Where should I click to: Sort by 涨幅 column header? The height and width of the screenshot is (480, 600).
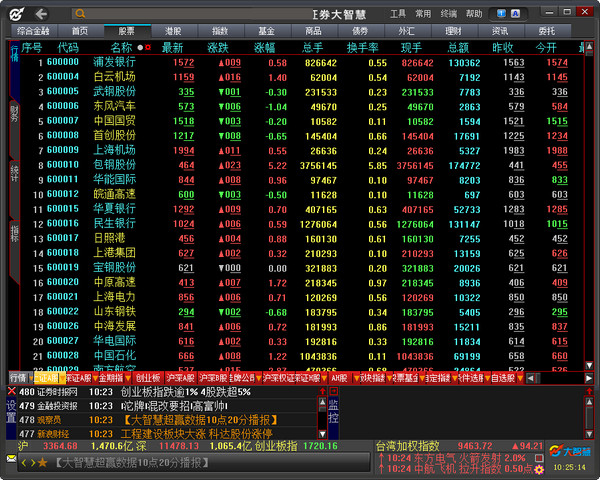tap(264, 48)
